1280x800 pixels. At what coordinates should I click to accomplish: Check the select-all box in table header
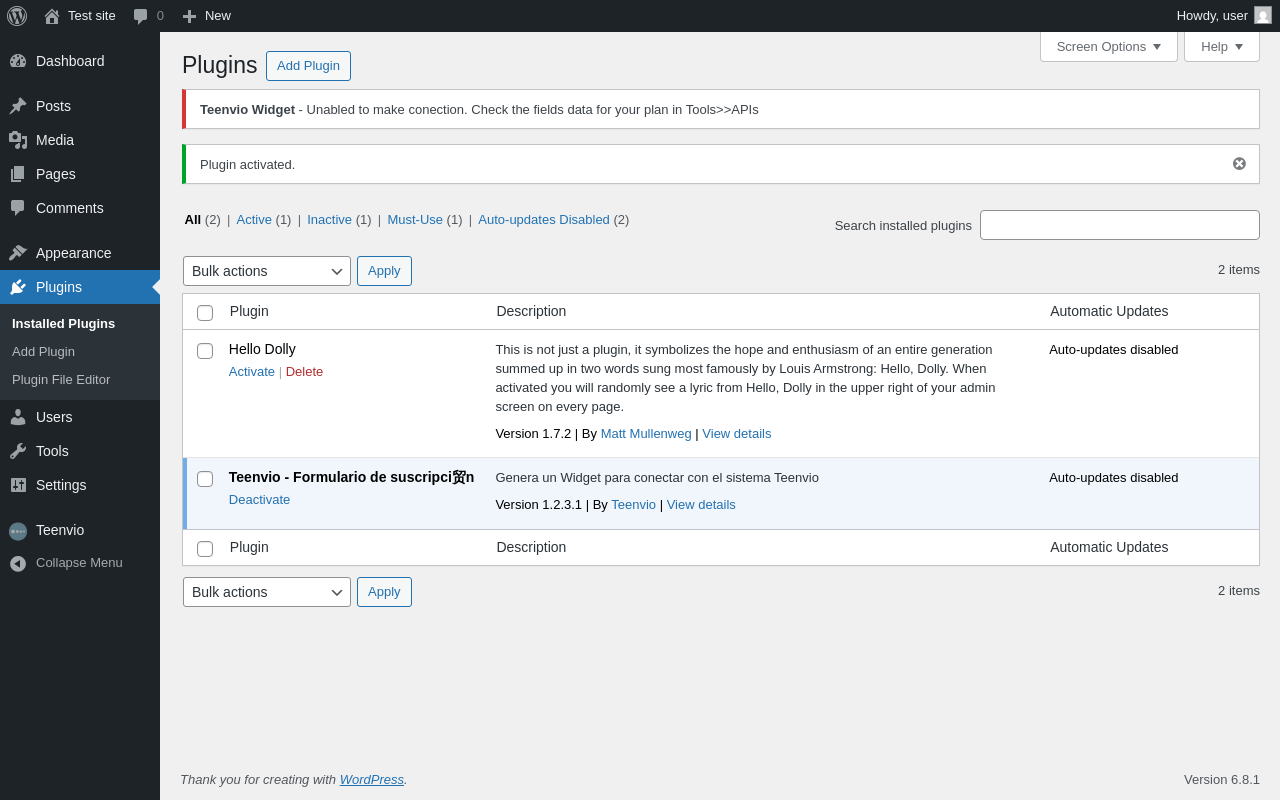point(205,313)
